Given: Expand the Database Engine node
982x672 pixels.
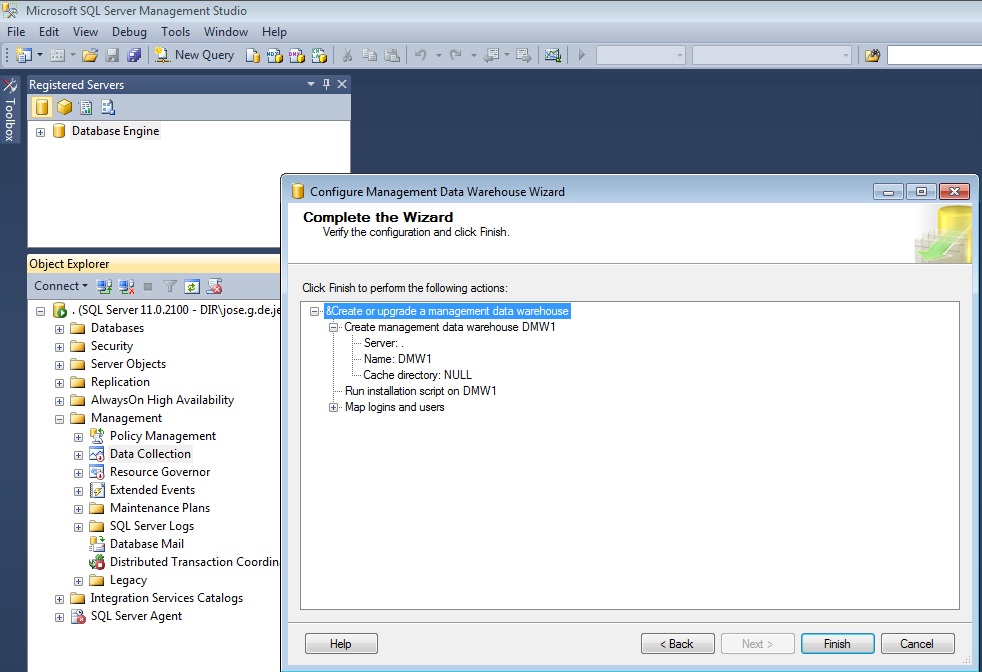Looking at the screenshot, I should click(x=41, y=132).
